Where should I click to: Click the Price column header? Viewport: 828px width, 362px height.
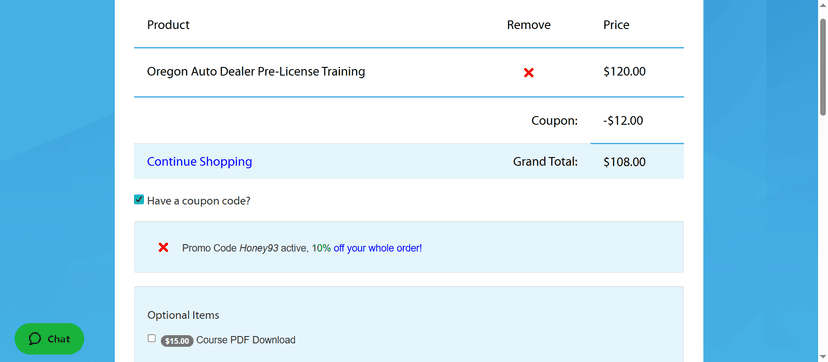(x=616, y=25)
